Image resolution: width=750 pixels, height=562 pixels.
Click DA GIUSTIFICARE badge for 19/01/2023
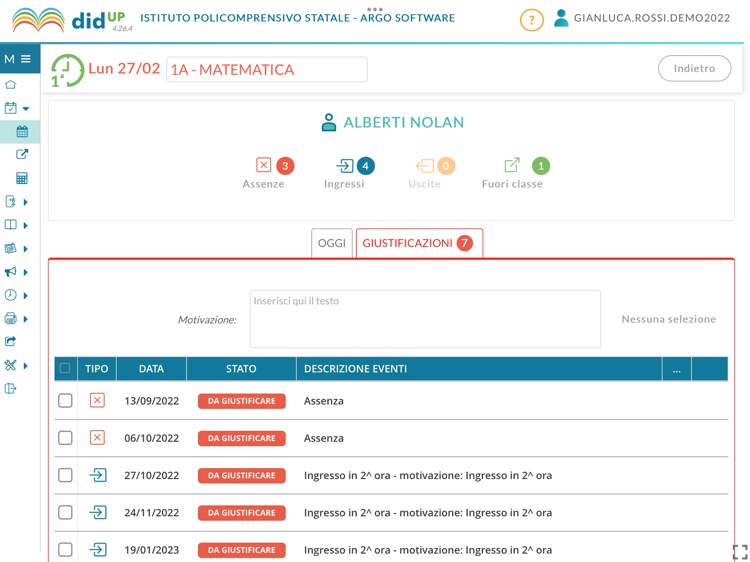242,550
